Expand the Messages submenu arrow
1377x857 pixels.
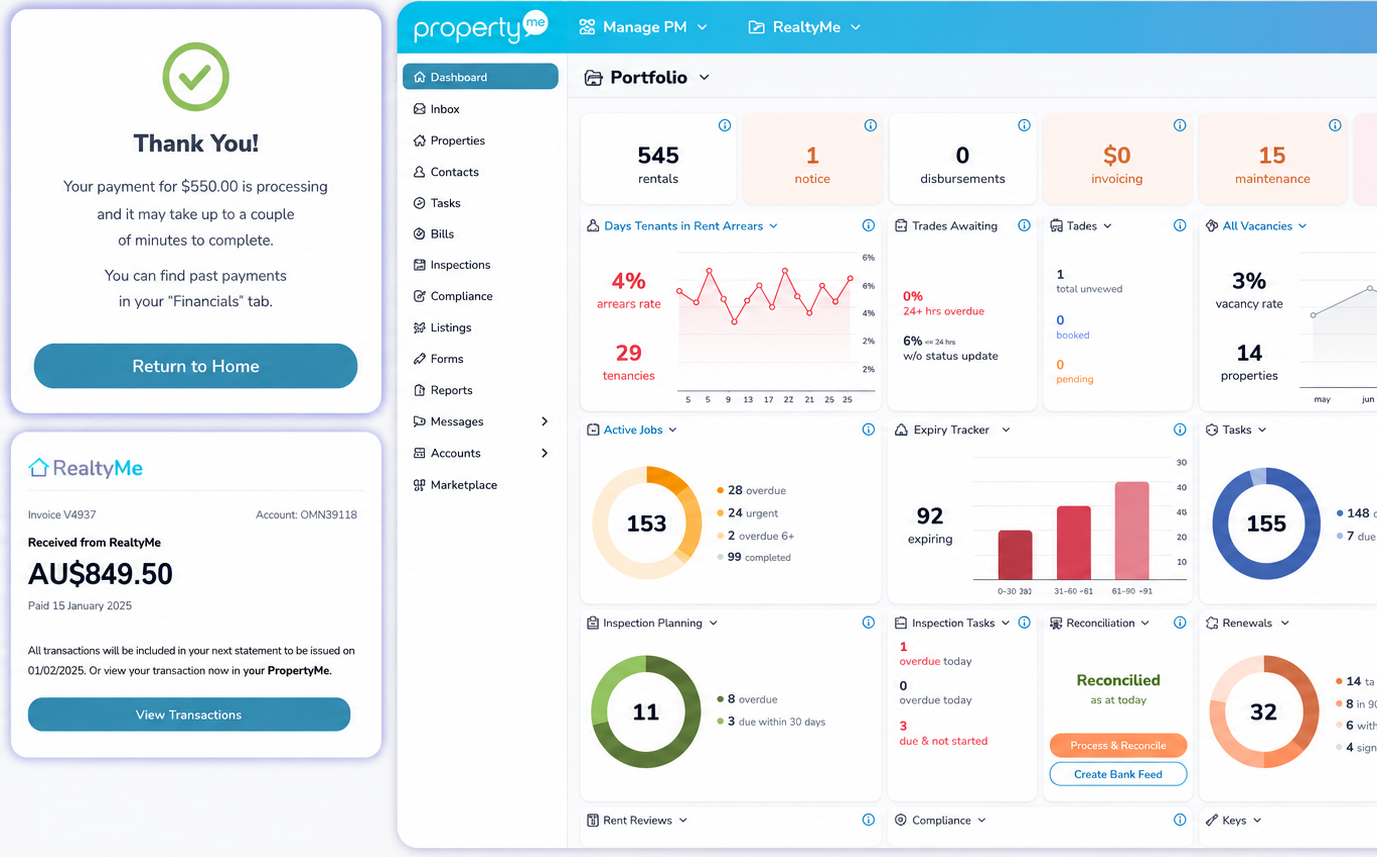(545, 422)
